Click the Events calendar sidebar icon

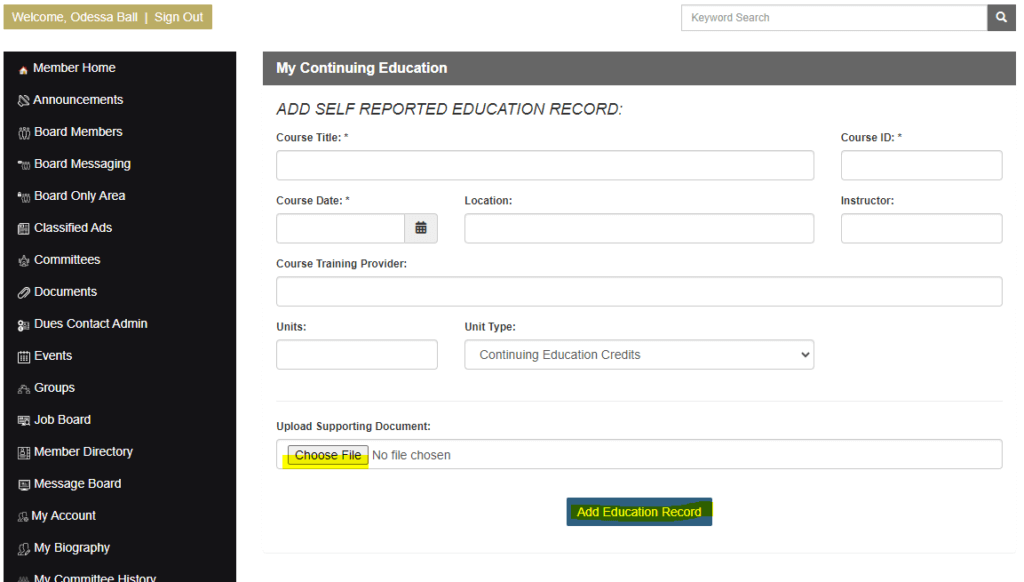click(24, 357)
